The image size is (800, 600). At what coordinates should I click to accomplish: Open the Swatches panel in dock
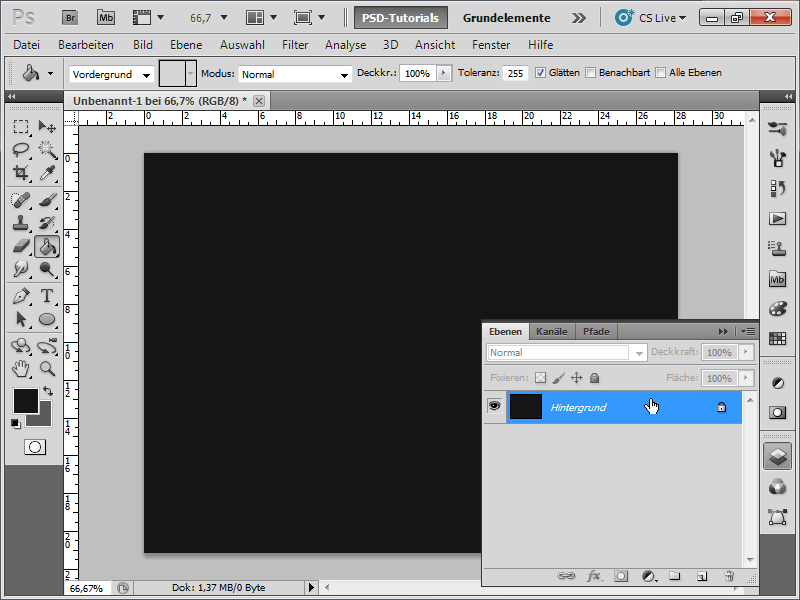pos(777,339)
